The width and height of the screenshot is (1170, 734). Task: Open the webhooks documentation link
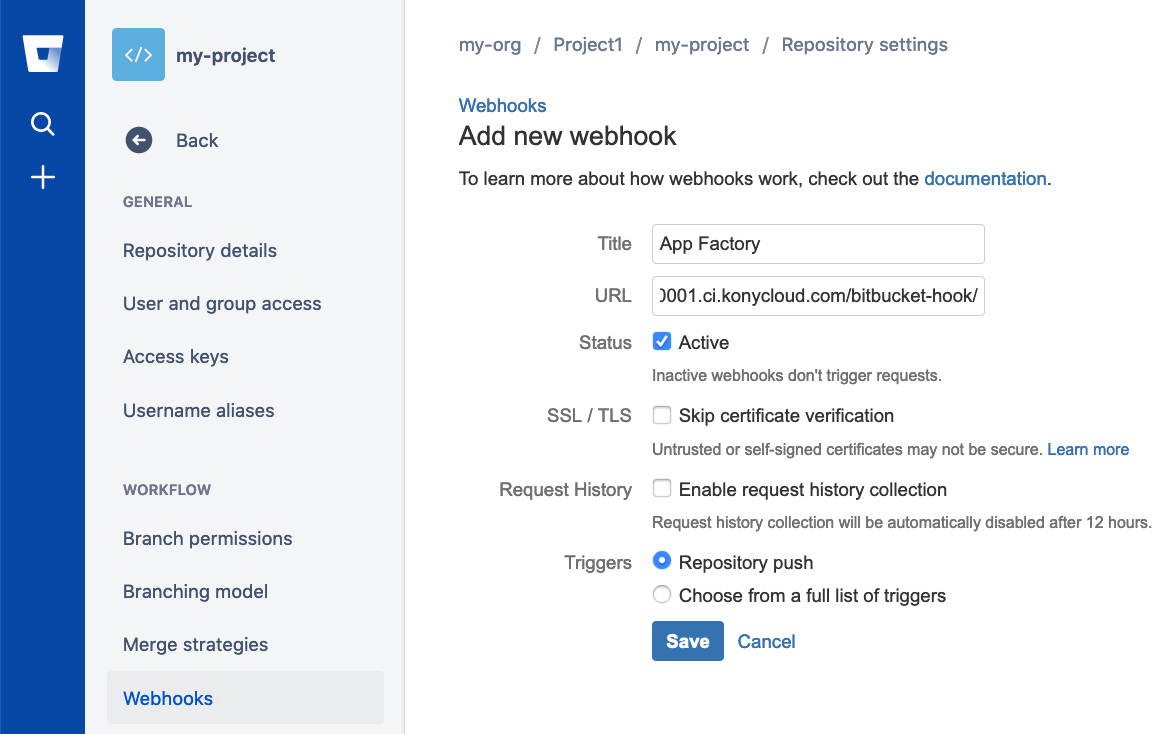tap(985, 179)
